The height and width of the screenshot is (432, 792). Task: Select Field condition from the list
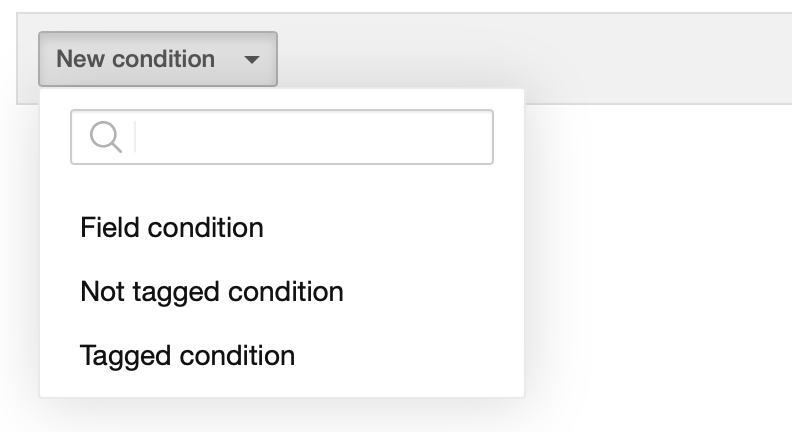tap(172, 227)
